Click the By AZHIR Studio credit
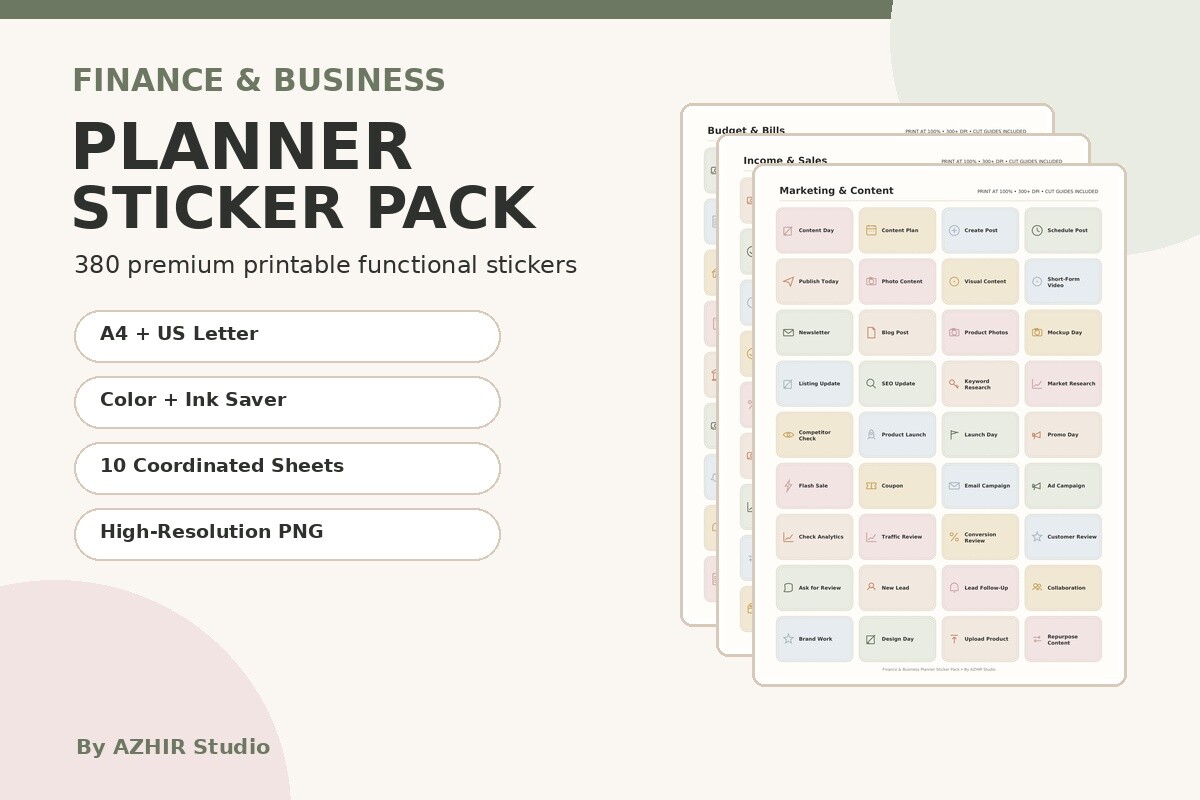This screenshot has width=1200, height=800. coord(173,747)
